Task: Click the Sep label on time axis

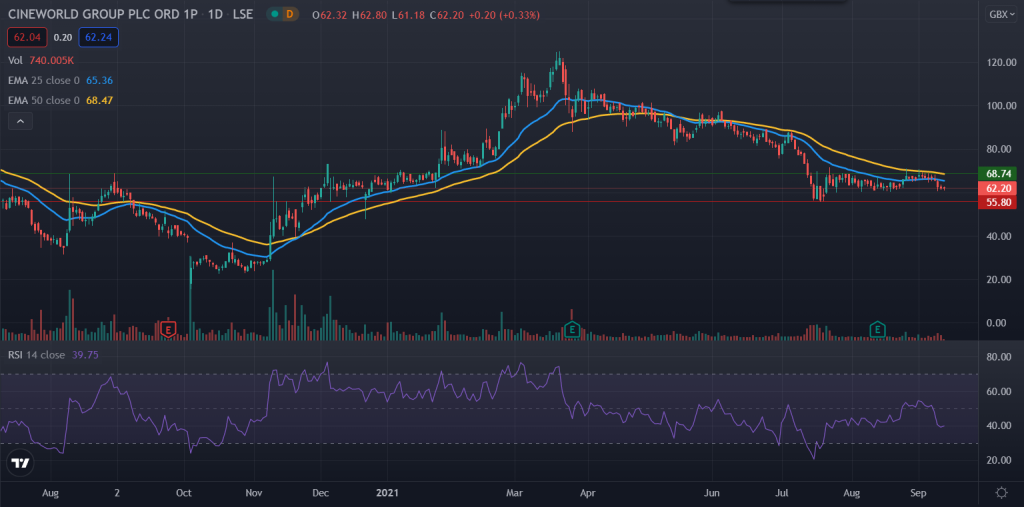Action: click(918, 491)
